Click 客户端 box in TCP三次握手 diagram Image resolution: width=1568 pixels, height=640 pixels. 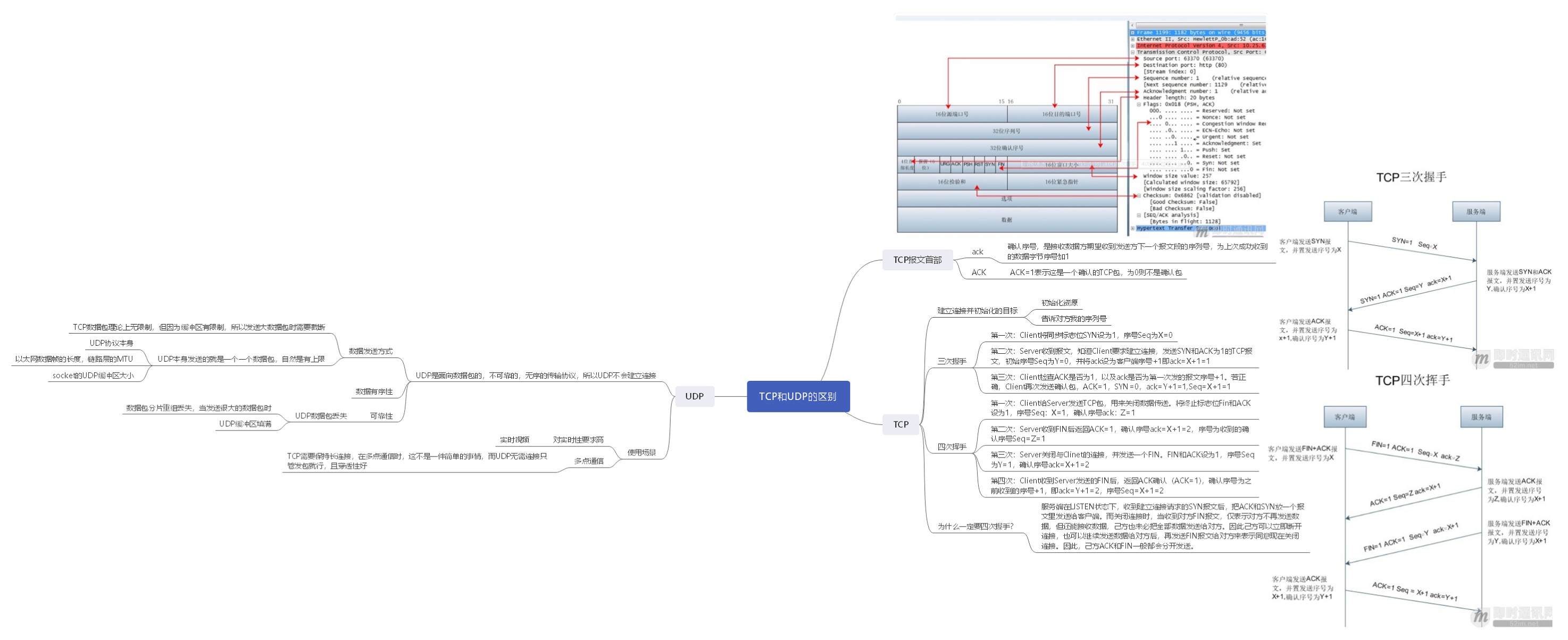[x=1347, y=212]
